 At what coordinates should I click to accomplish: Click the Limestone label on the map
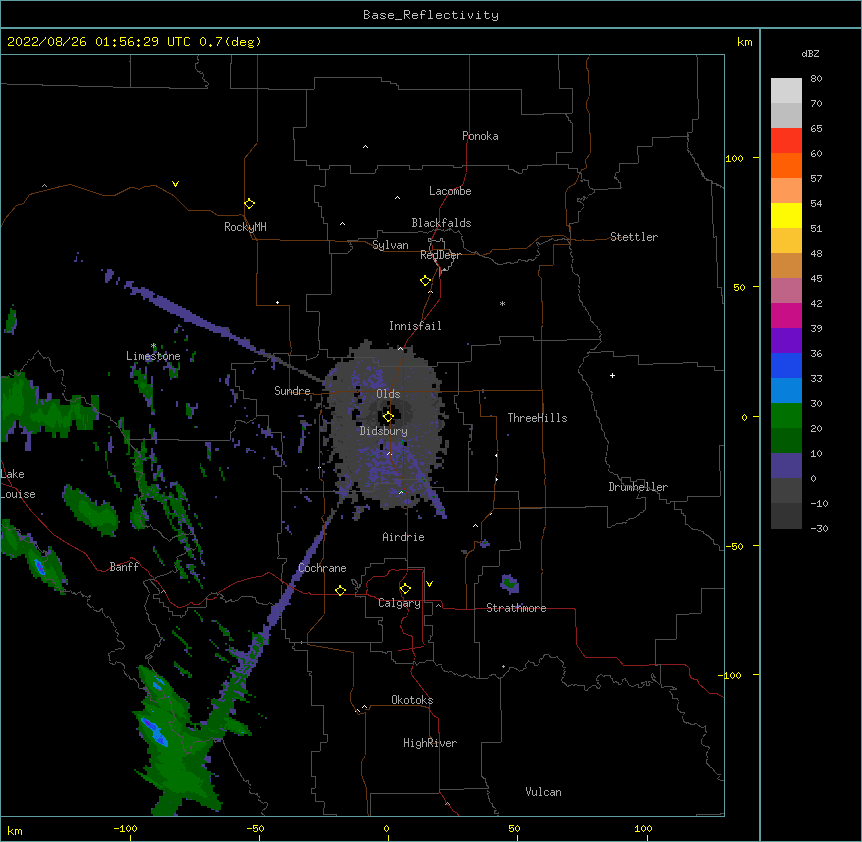pos(153,356)
